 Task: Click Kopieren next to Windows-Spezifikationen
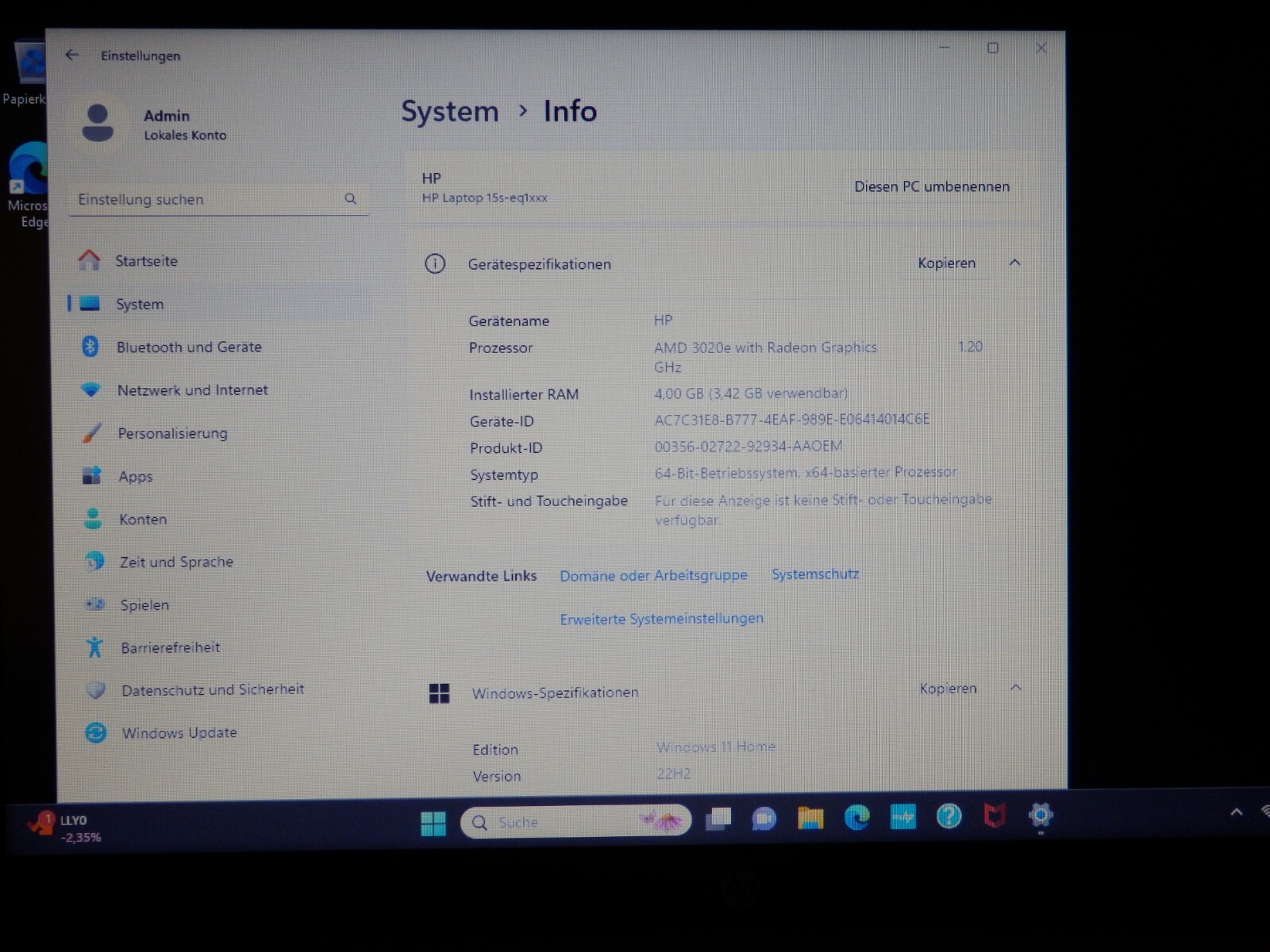tap(948, 689)
